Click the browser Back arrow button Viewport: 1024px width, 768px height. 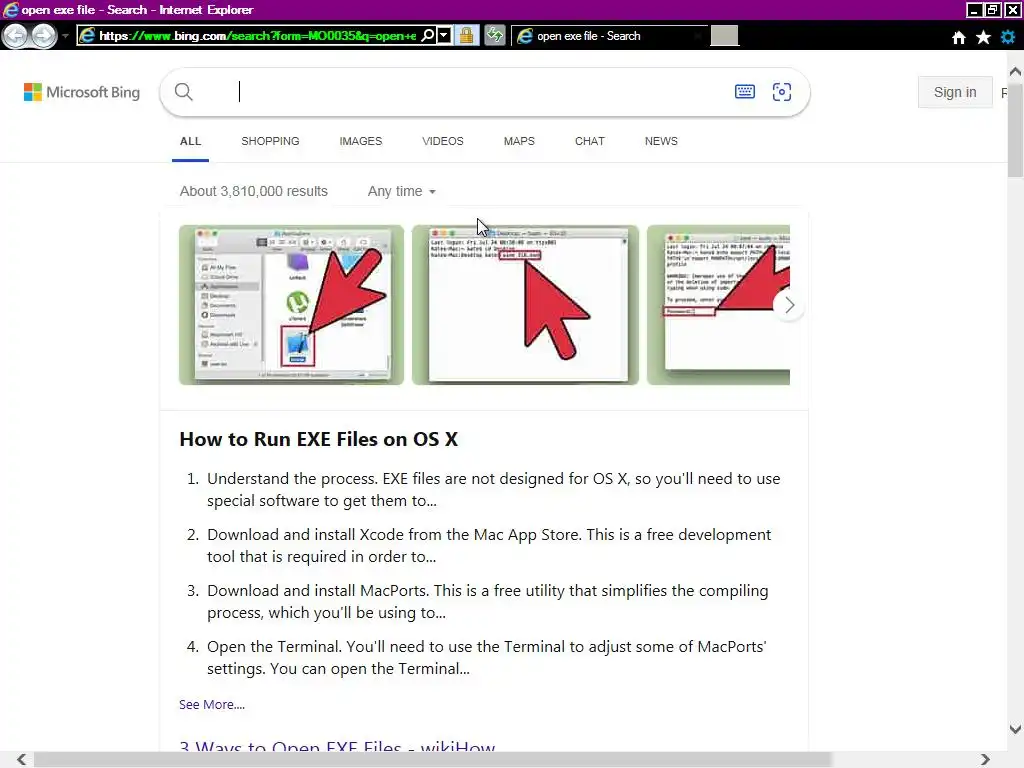[x=16, y=36]
